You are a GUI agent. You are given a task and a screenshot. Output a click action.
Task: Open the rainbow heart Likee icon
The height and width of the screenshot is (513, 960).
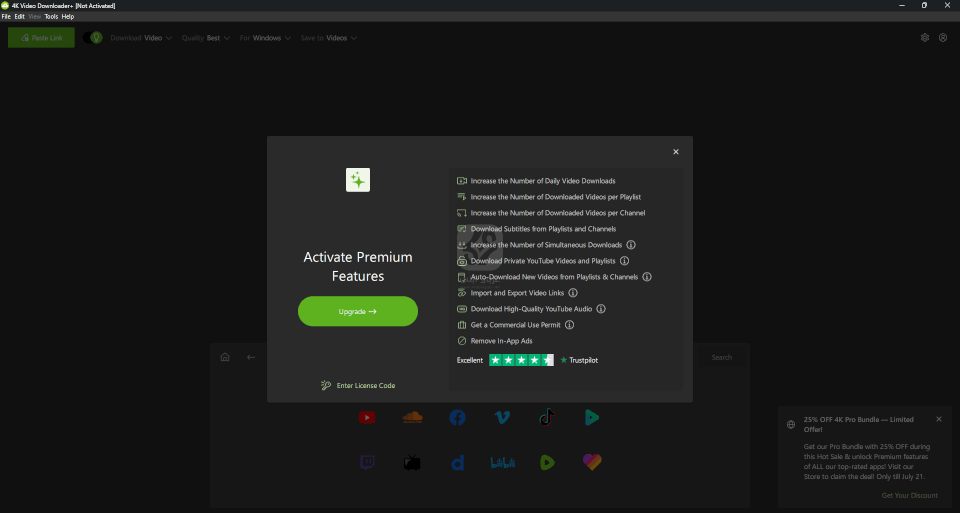(592, 462)
